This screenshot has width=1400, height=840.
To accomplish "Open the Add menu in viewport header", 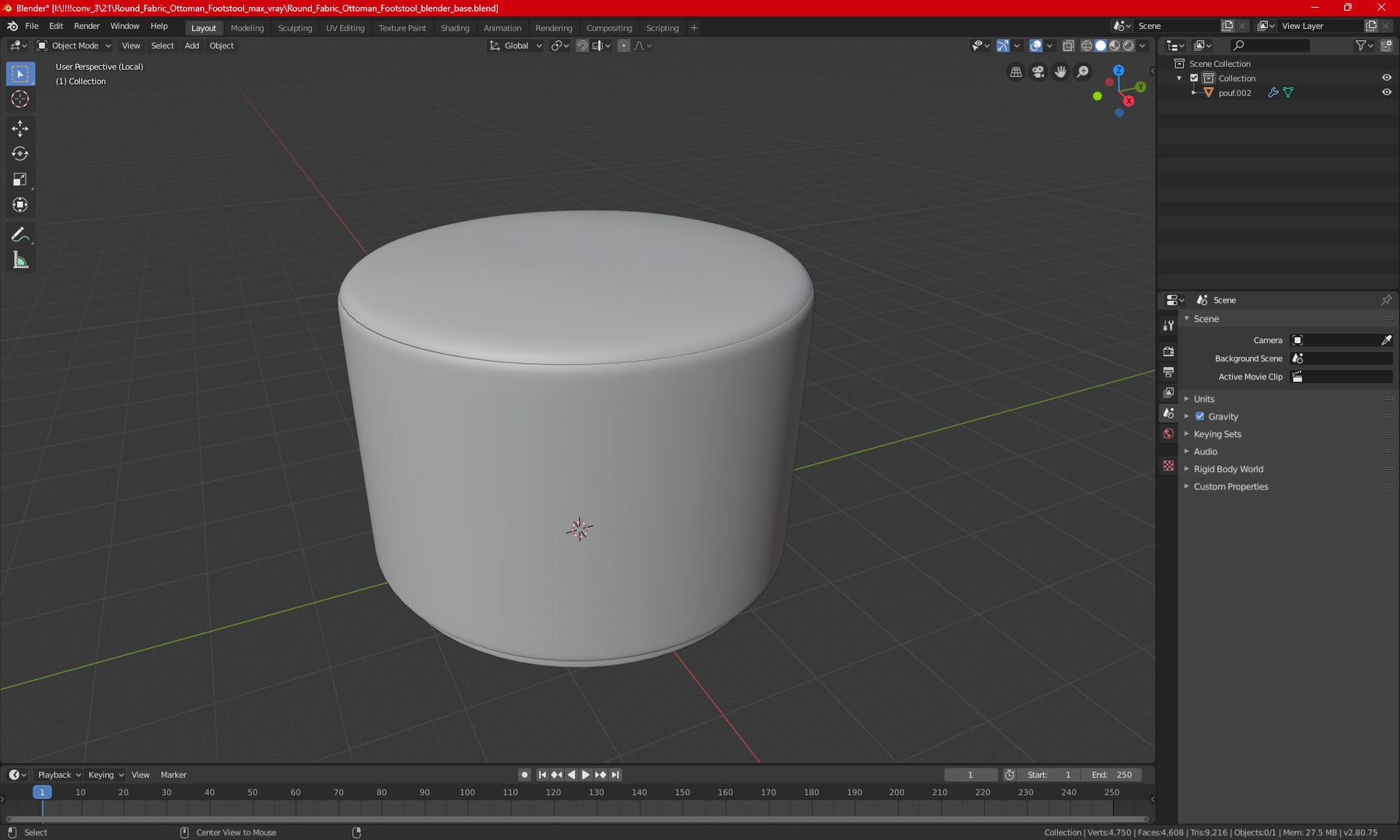I will tap(191, 46).
